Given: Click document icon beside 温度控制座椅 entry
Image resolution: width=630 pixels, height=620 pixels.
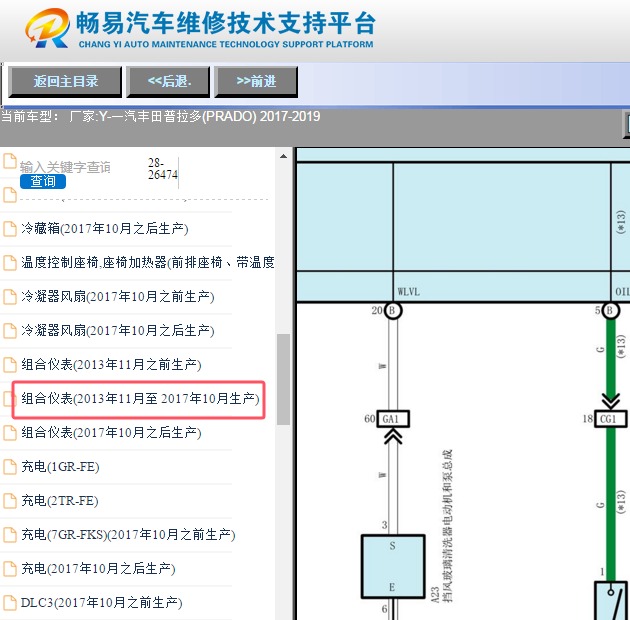Looking at the screenshot, I should (x=10, y=263).
